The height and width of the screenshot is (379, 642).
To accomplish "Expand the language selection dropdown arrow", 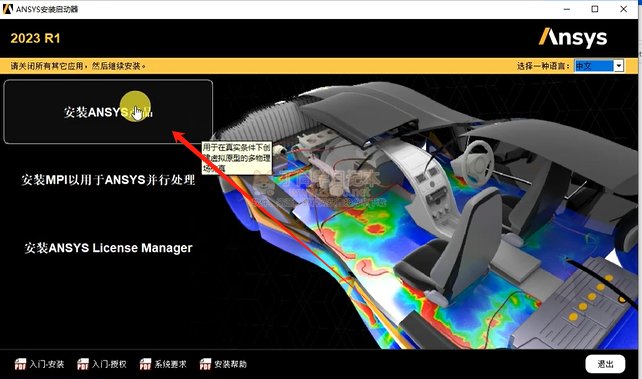I will (619, 65).
